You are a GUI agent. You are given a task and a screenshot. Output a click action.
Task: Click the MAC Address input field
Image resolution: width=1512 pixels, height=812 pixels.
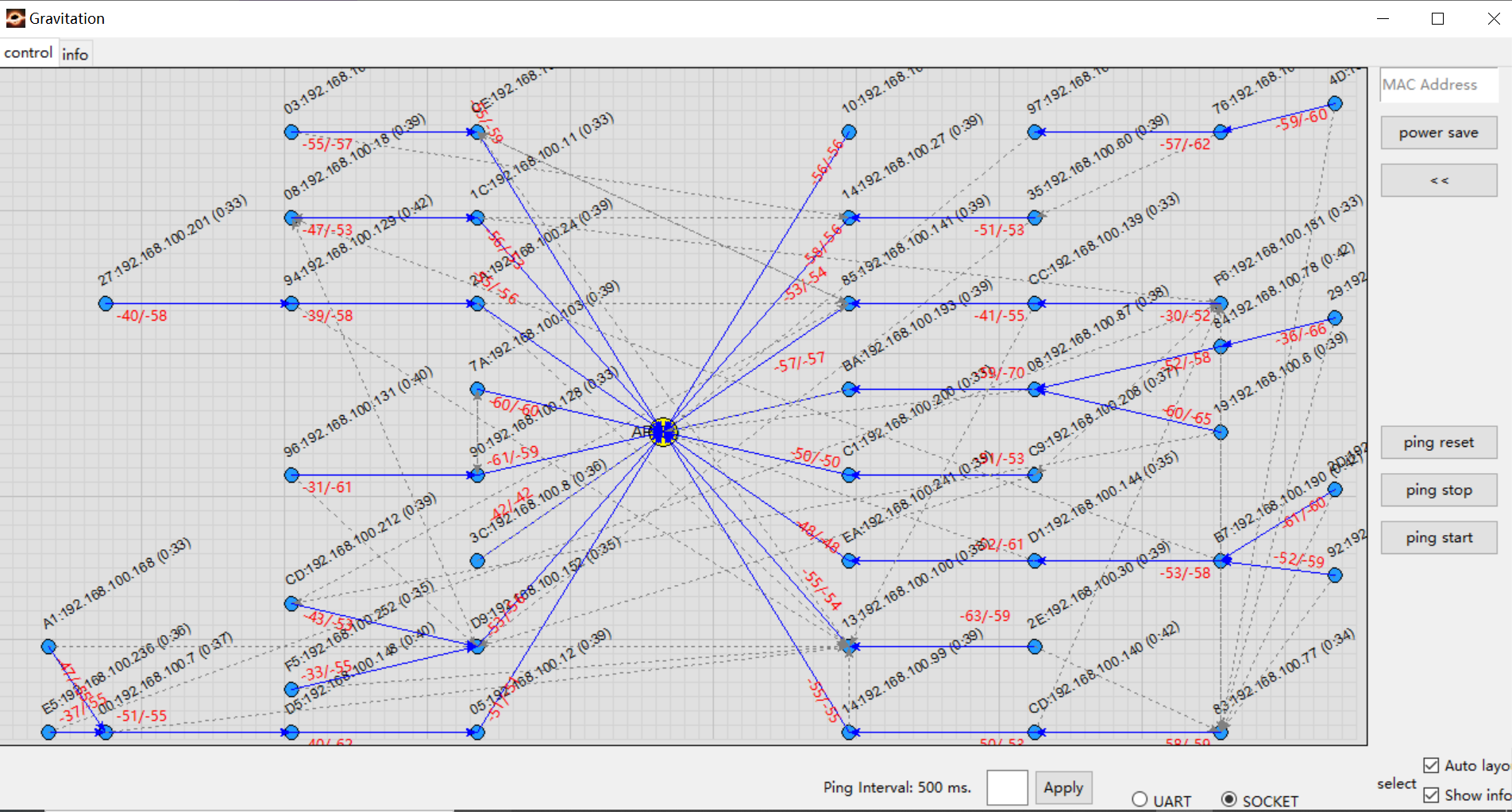pyautogui.click(x=1438, y=85)
